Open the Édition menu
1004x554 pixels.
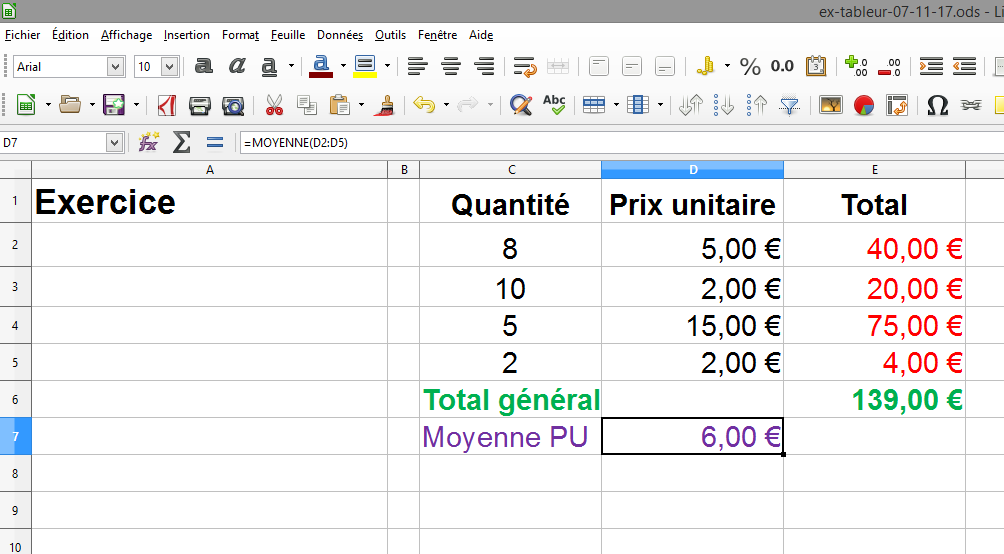[x=70, y=35]
